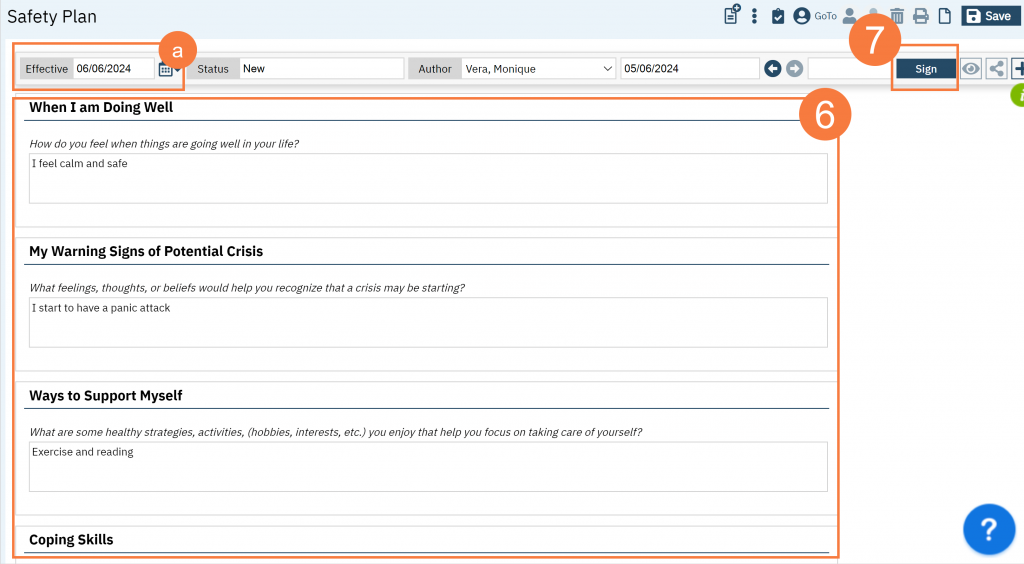Open the three-dot more options menu
The image size is (1024, 564).
754,16
